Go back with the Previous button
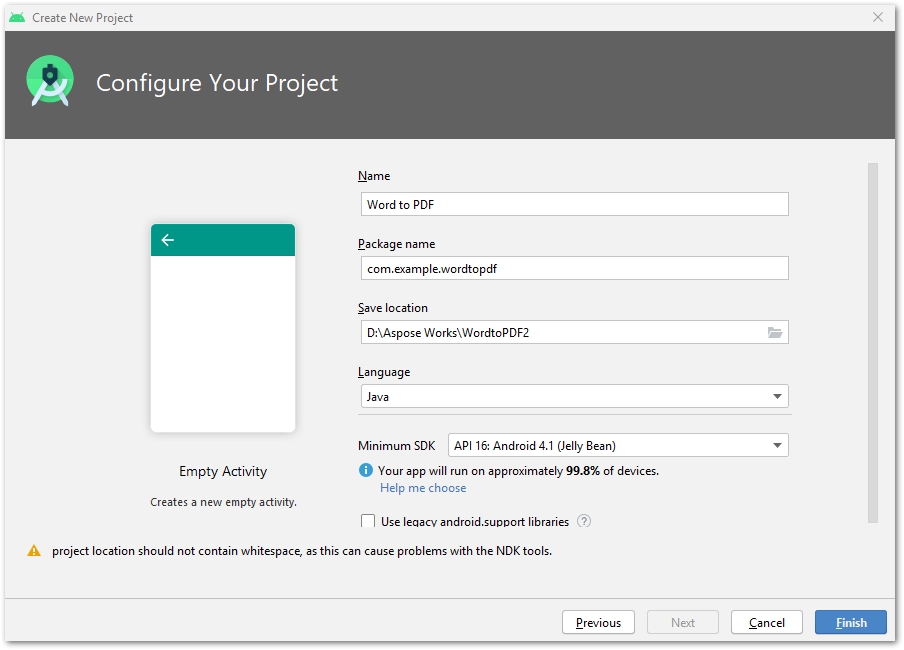 coord(598,622)
